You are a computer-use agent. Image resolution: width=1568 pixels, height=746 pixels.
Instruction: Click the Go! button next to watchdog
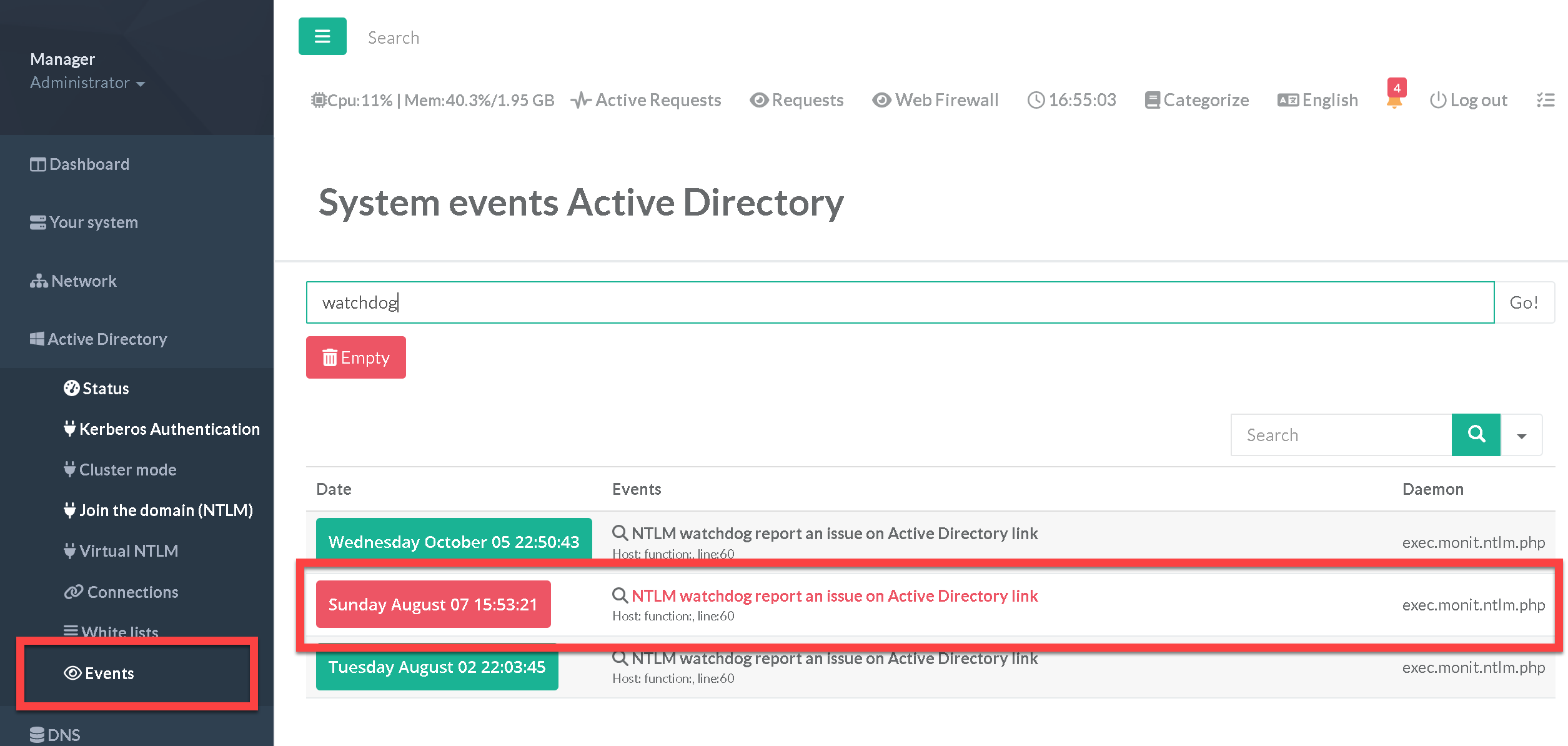click(x=1524, y=302)
